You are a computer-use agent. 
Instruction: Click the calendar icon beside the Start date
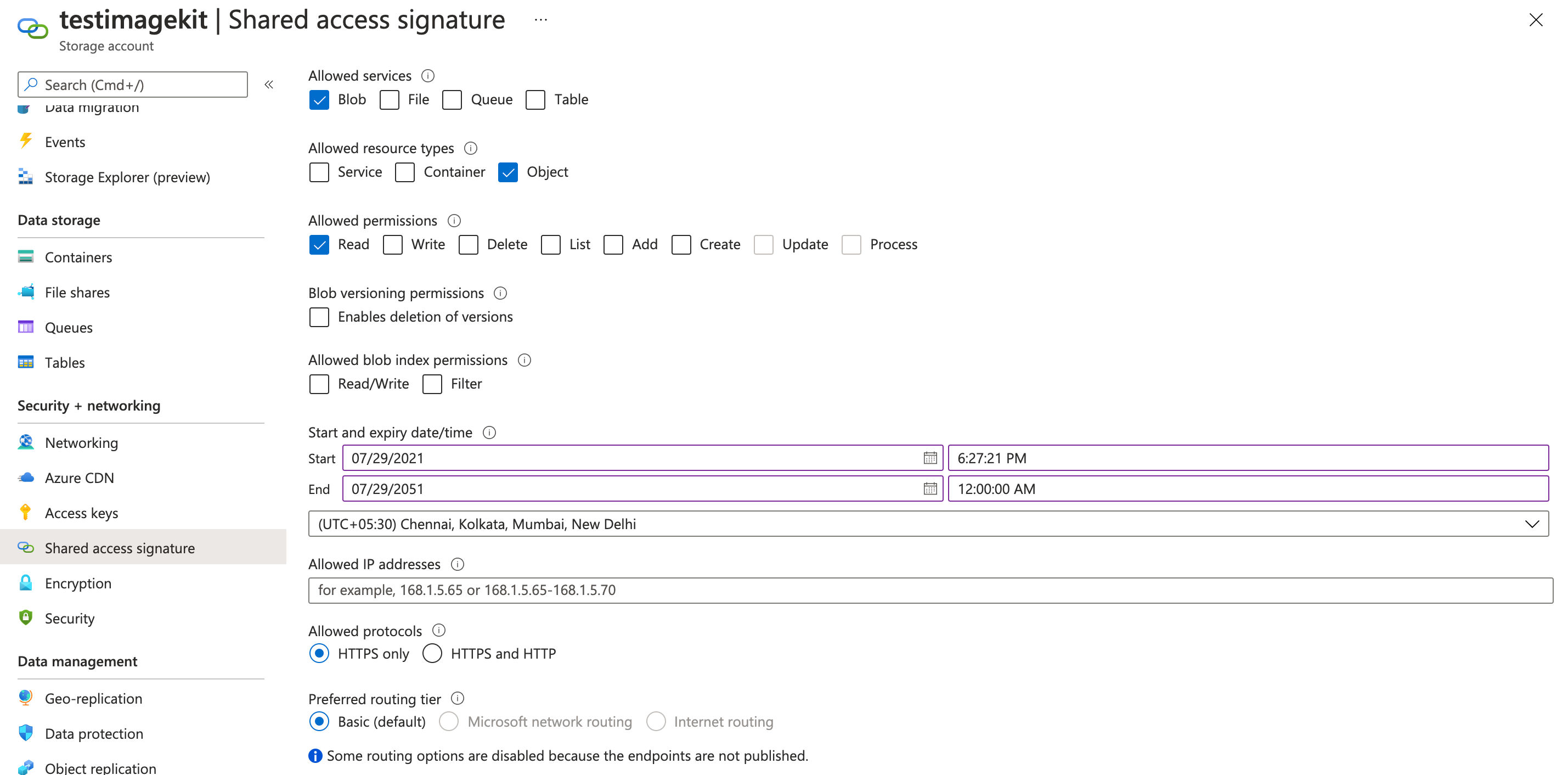[929, 458]
